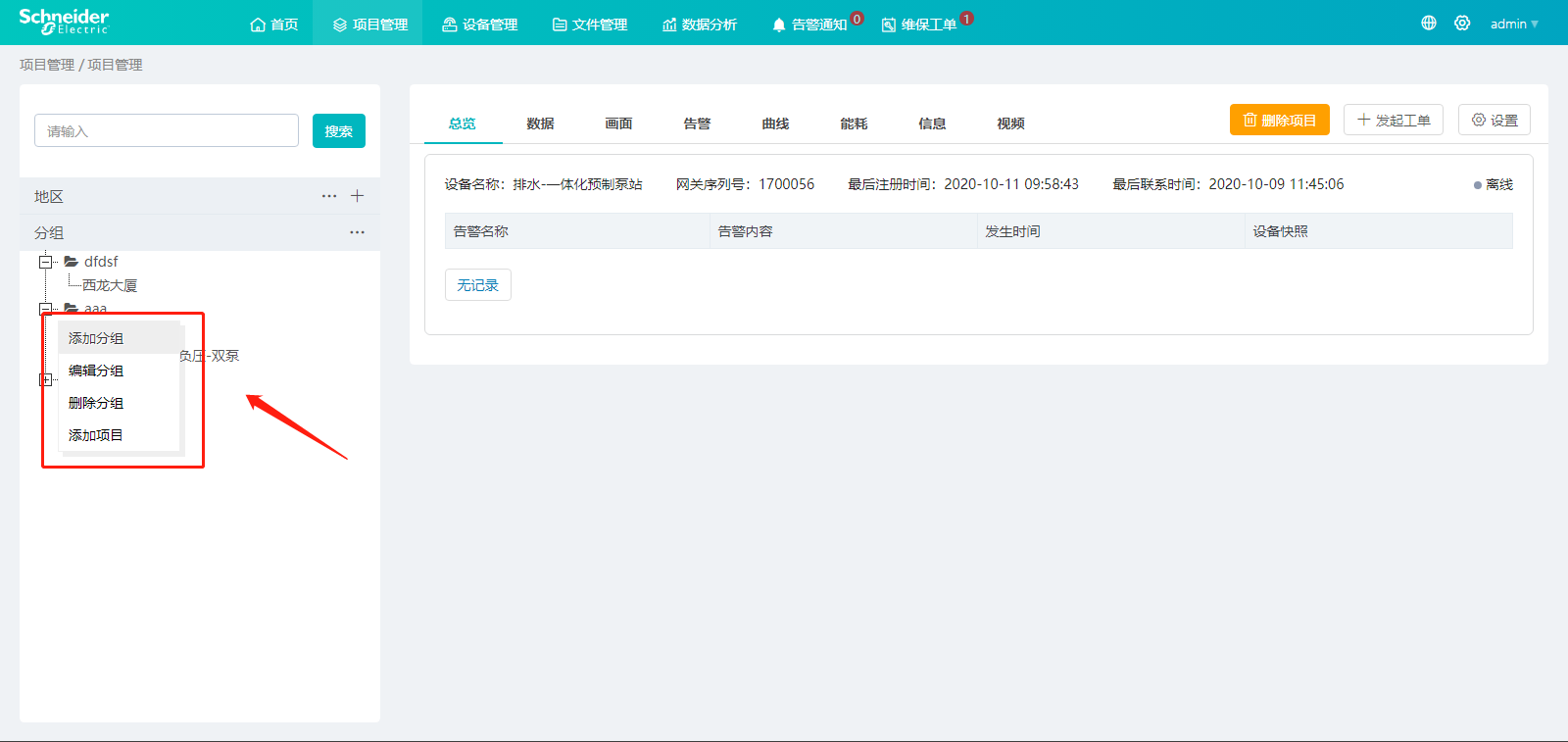
Task: Open 设备管理 menu
Action: (480, 24)
